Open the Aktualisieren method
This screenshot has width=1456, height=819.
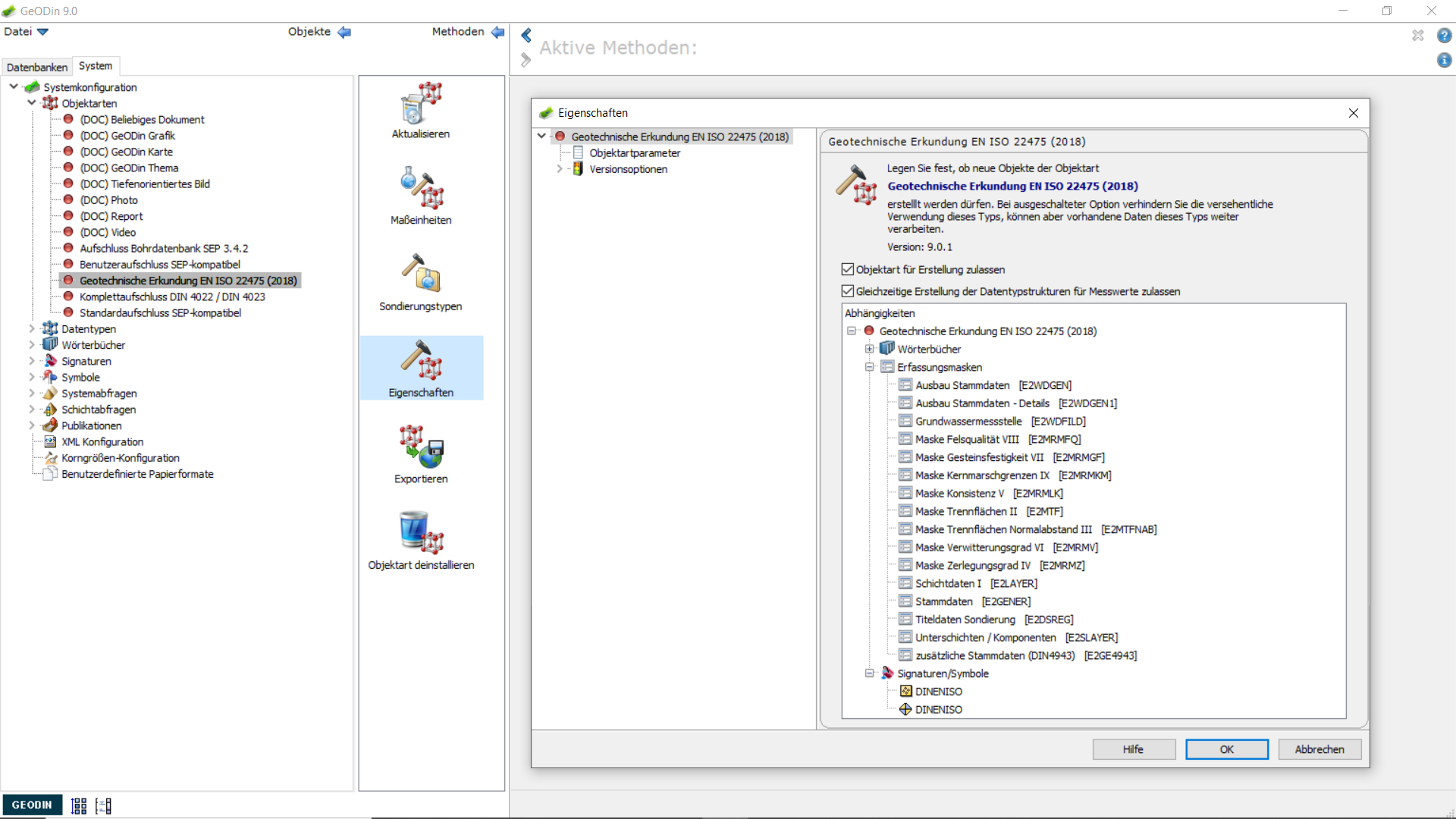(421, 111)
